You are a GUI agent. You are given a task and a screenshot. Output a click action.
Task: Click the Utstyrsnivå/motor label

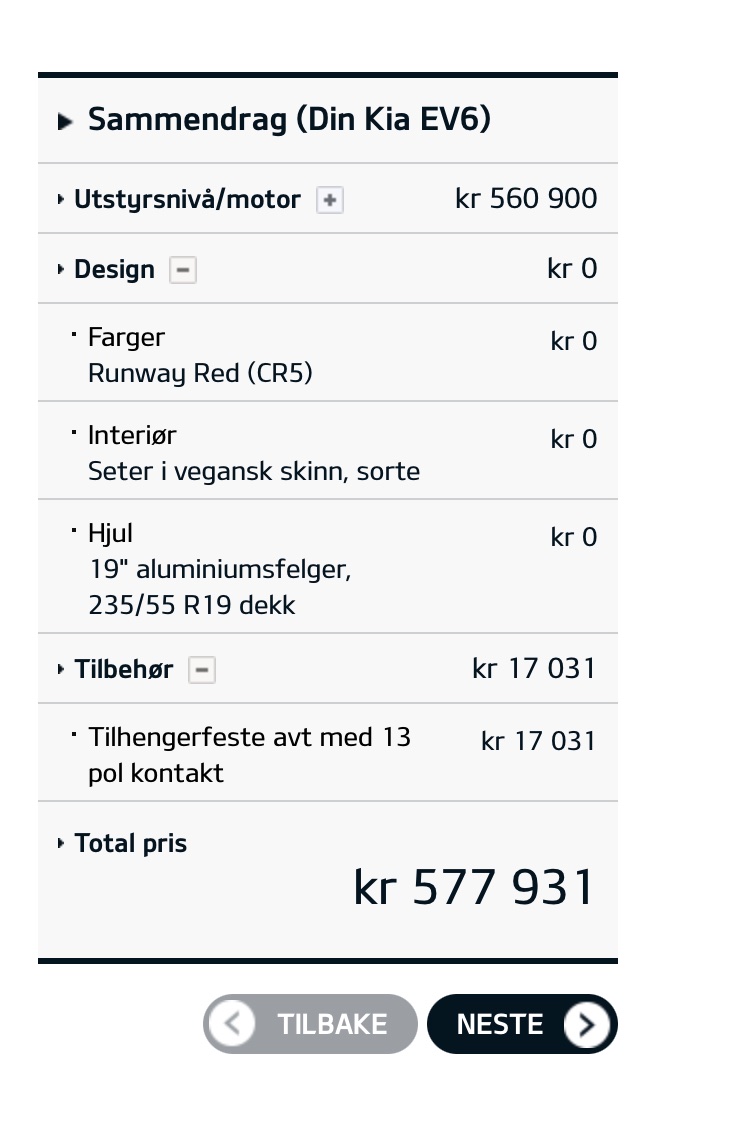pos(188,200)
